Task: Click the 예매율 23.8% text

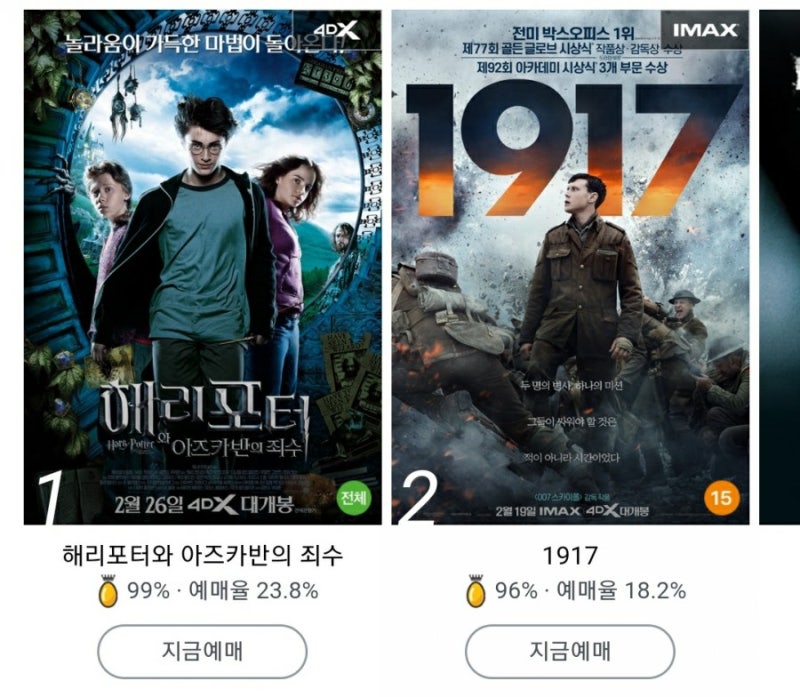Action: (x=254, y=591)
